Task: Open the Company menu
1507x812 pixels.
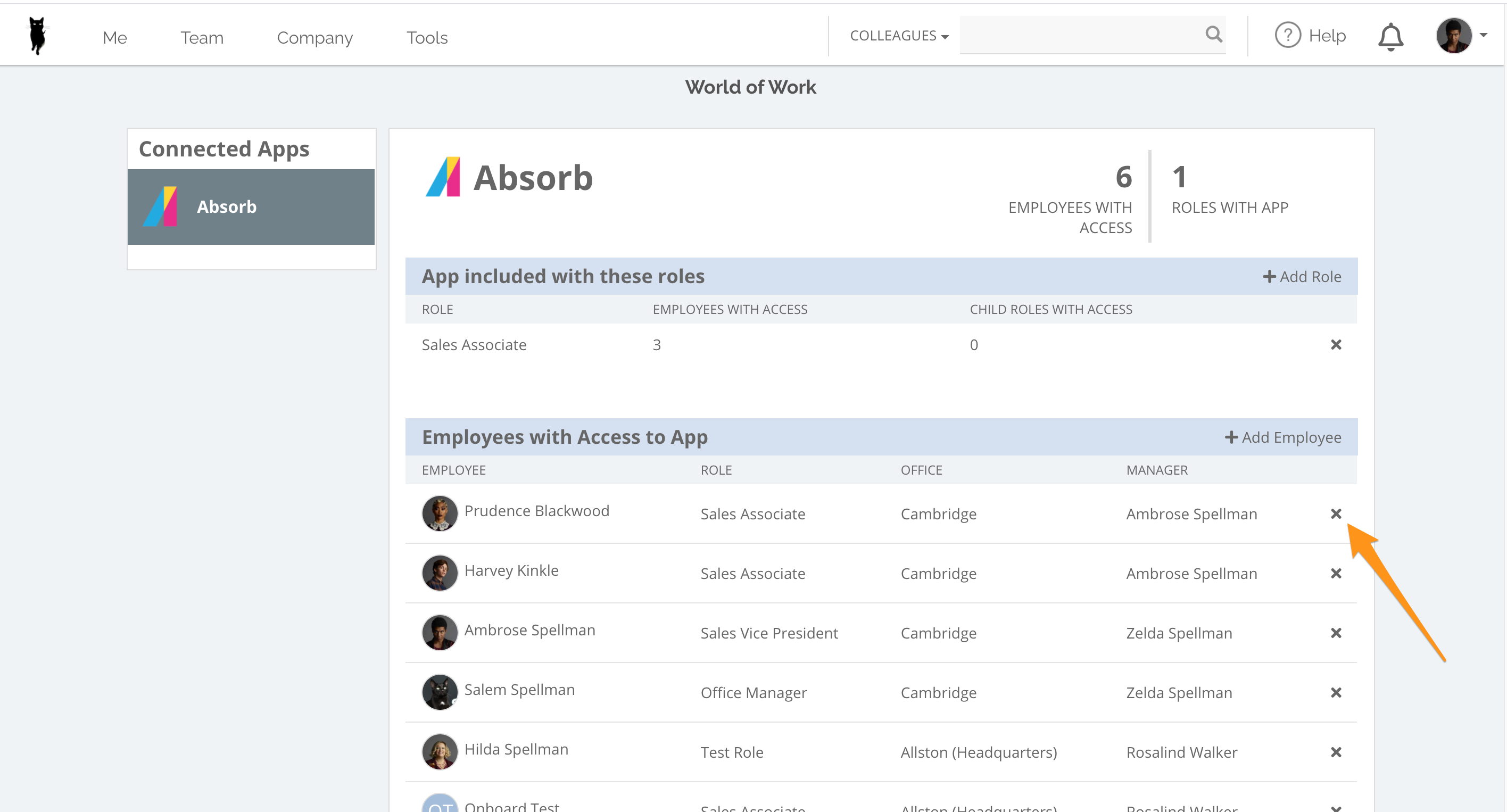Action: point(314,38)
